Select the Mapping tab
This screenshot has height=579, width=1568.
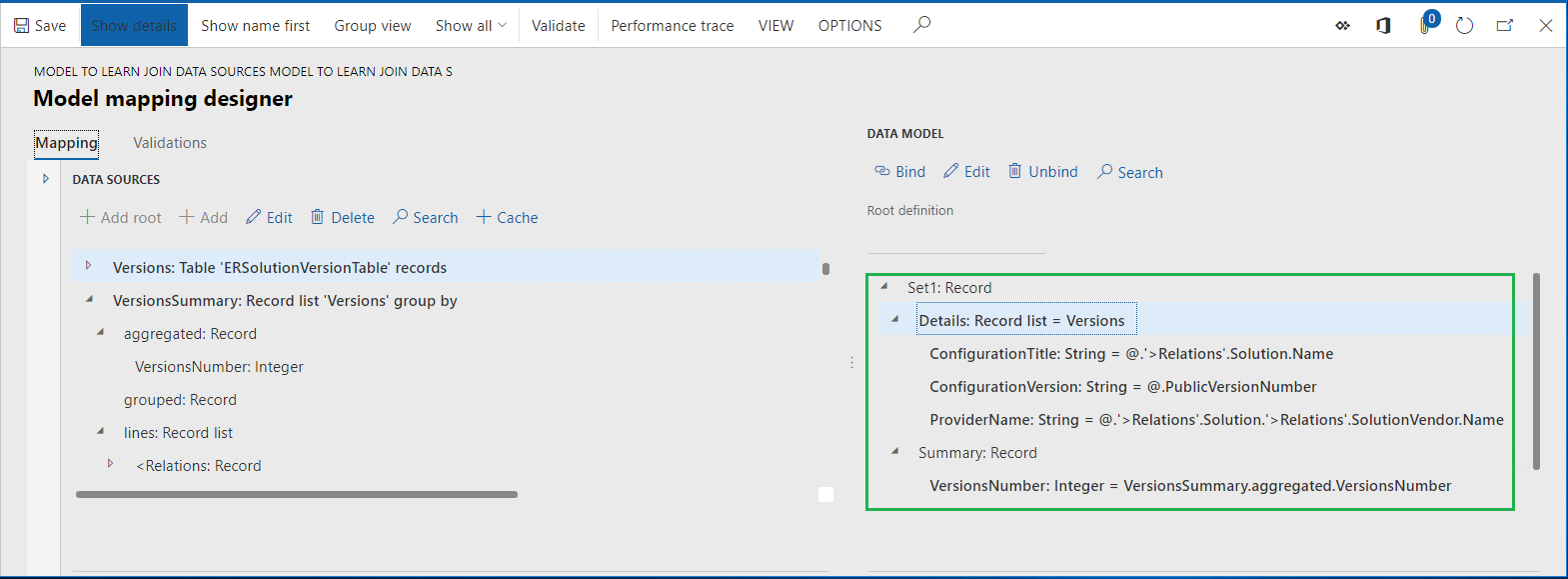pos(67,143)
